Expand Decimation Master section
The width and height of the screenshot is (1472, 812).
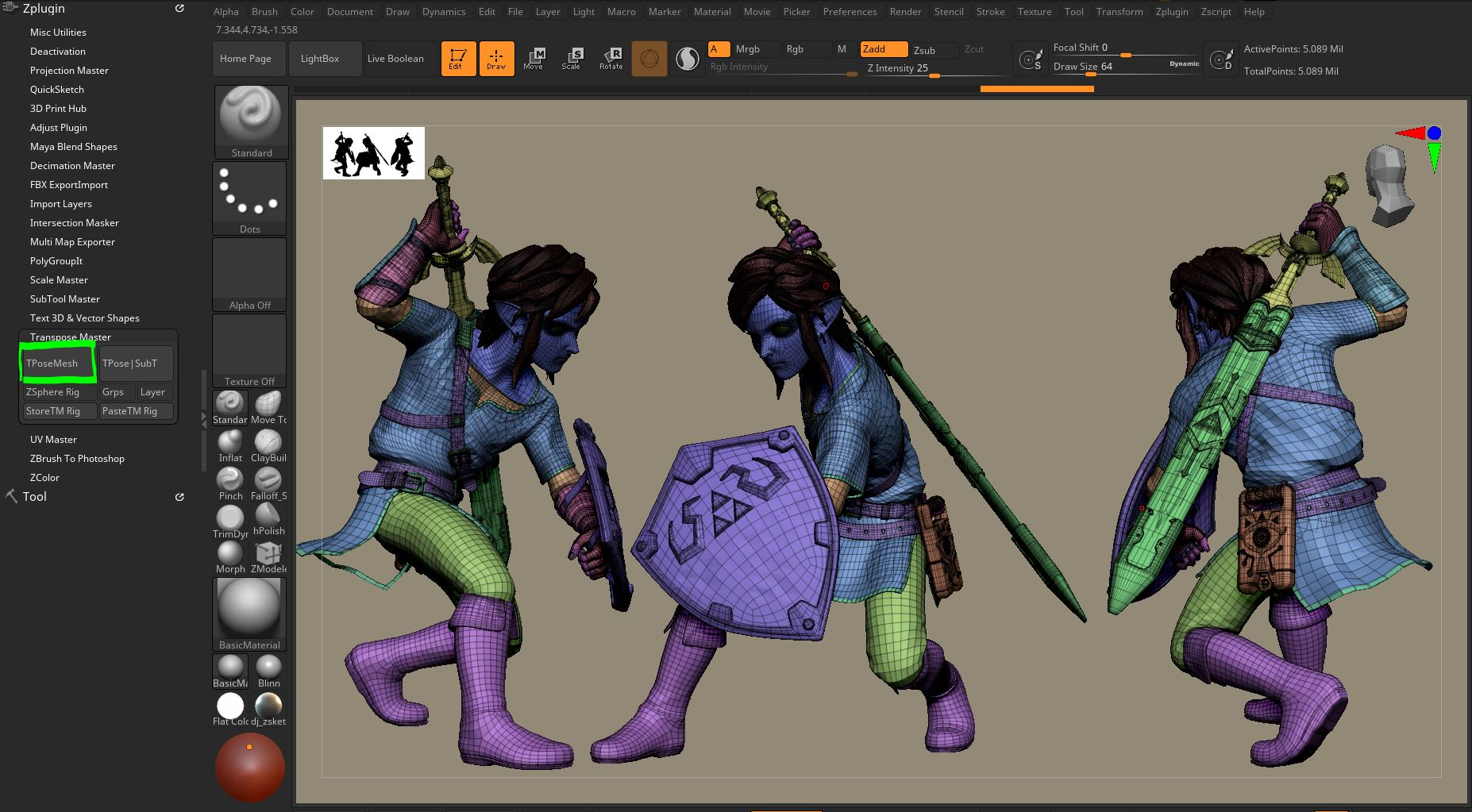click(72, 166)
